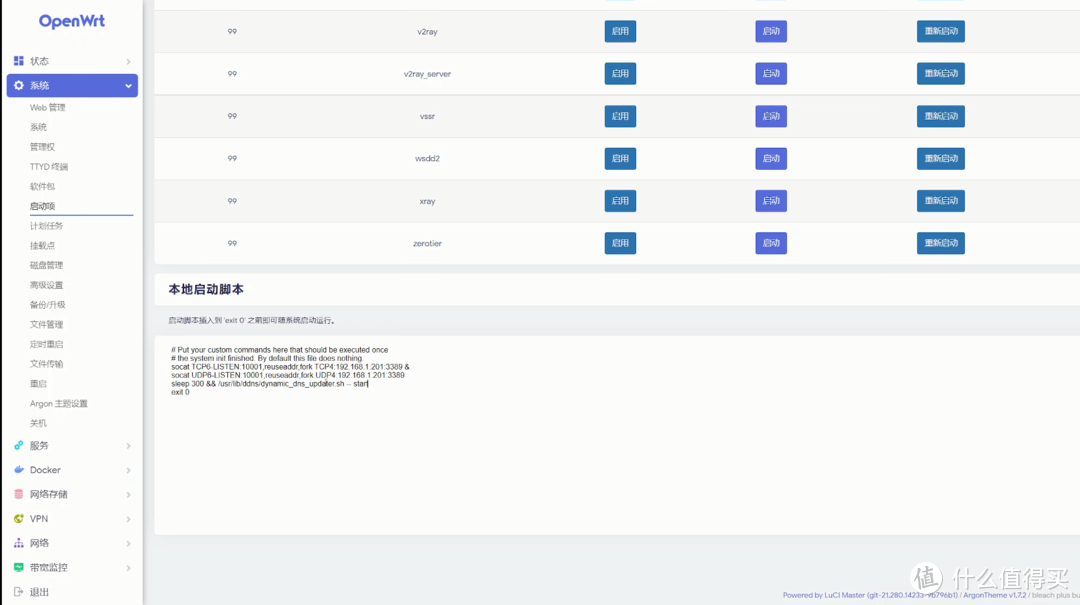Open the 软件包 page

pyautogui.click(x=42, y=186)
